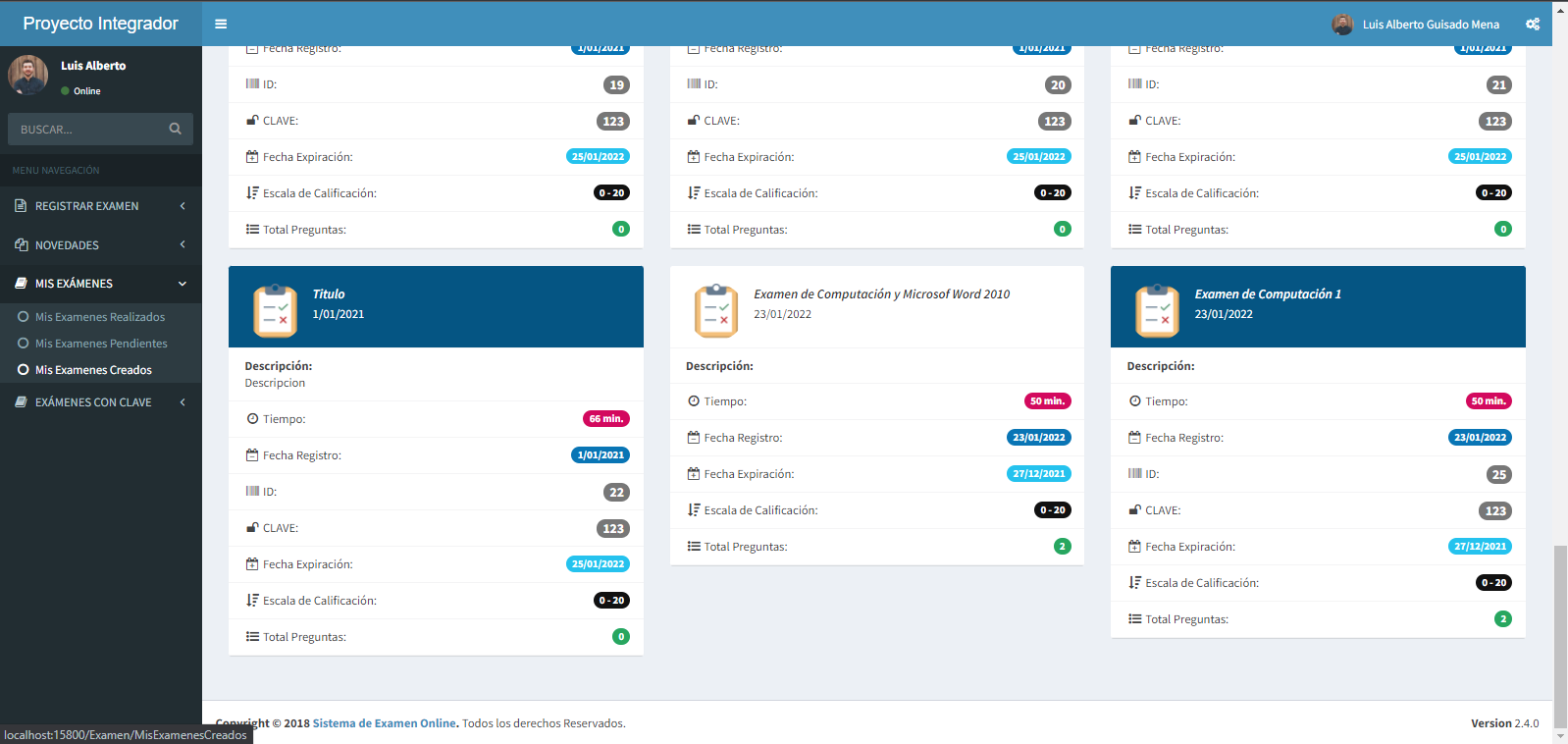Click the Titulo exam card title
This screenshot has height=744, width=1568.
(329, 294)
